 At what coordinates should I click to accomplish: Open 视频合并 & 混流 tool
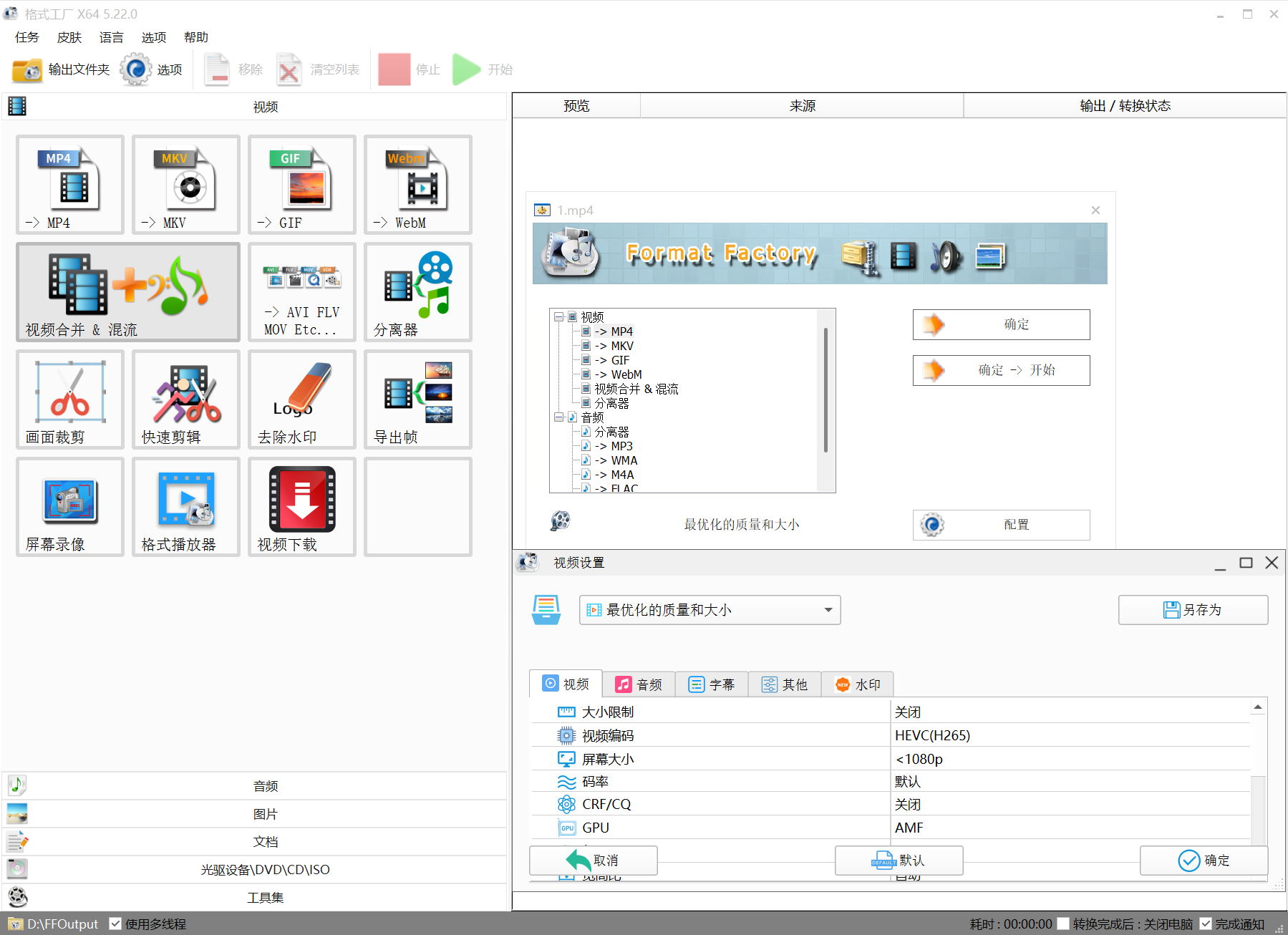coord(128,292)
